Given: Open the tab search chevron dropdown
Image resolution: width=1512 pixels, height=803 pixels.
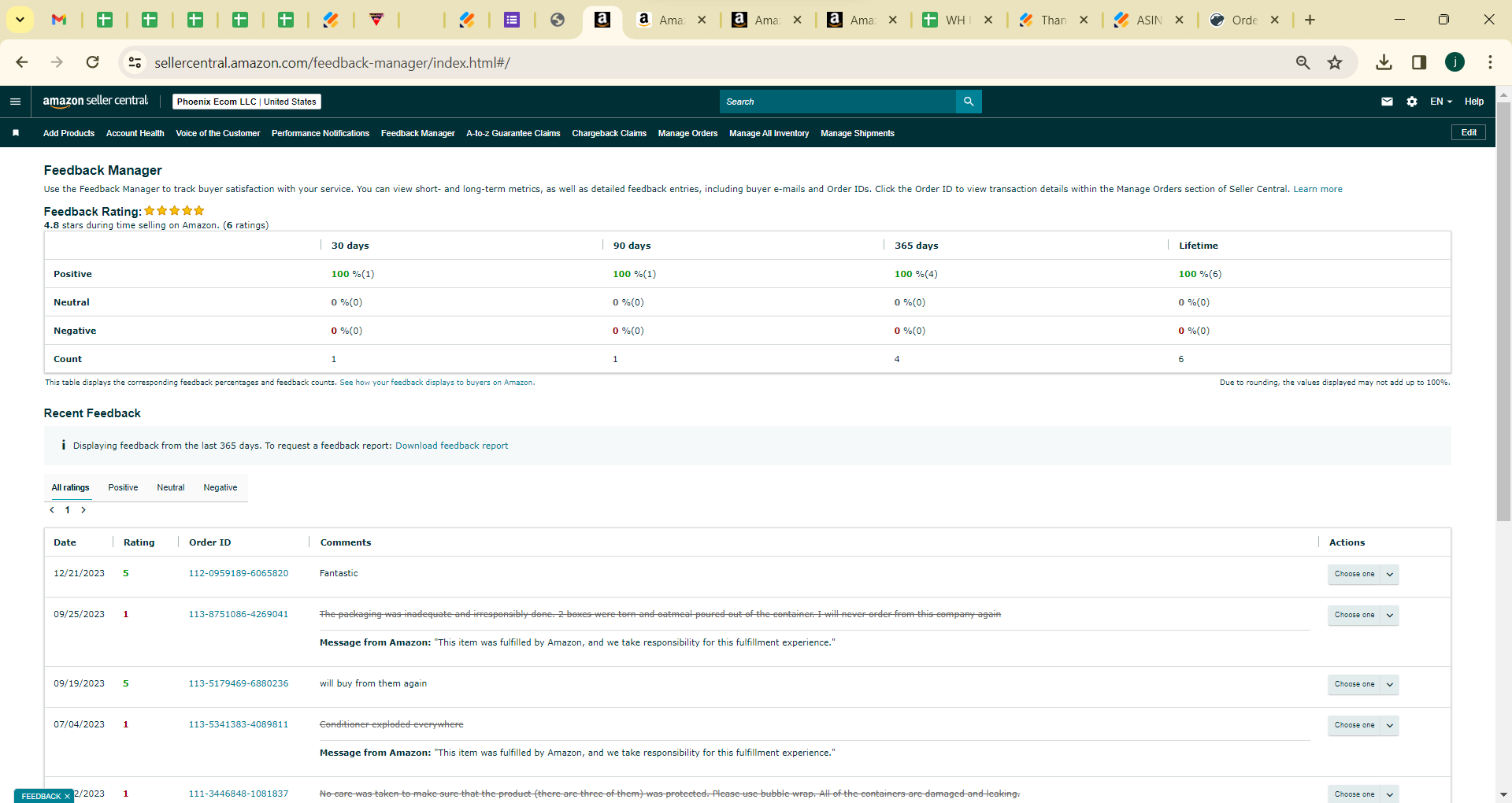Looking at the screenshot, I should point(20,20).
